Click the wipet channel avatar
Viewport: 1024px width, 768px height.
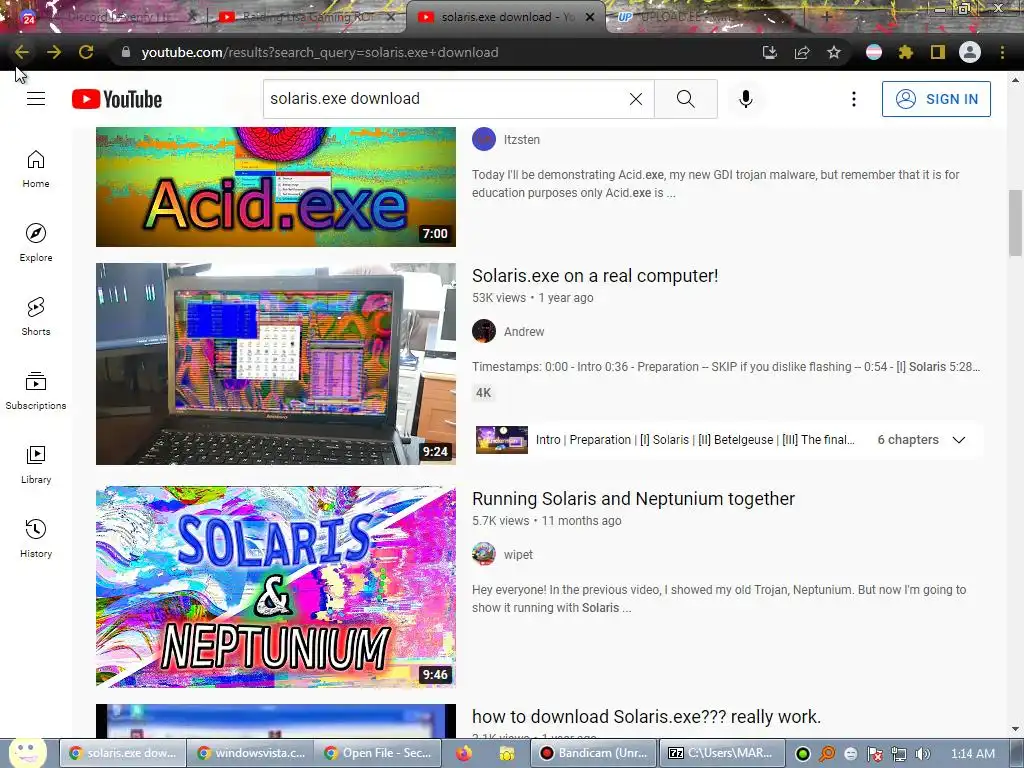pos(484,554)
